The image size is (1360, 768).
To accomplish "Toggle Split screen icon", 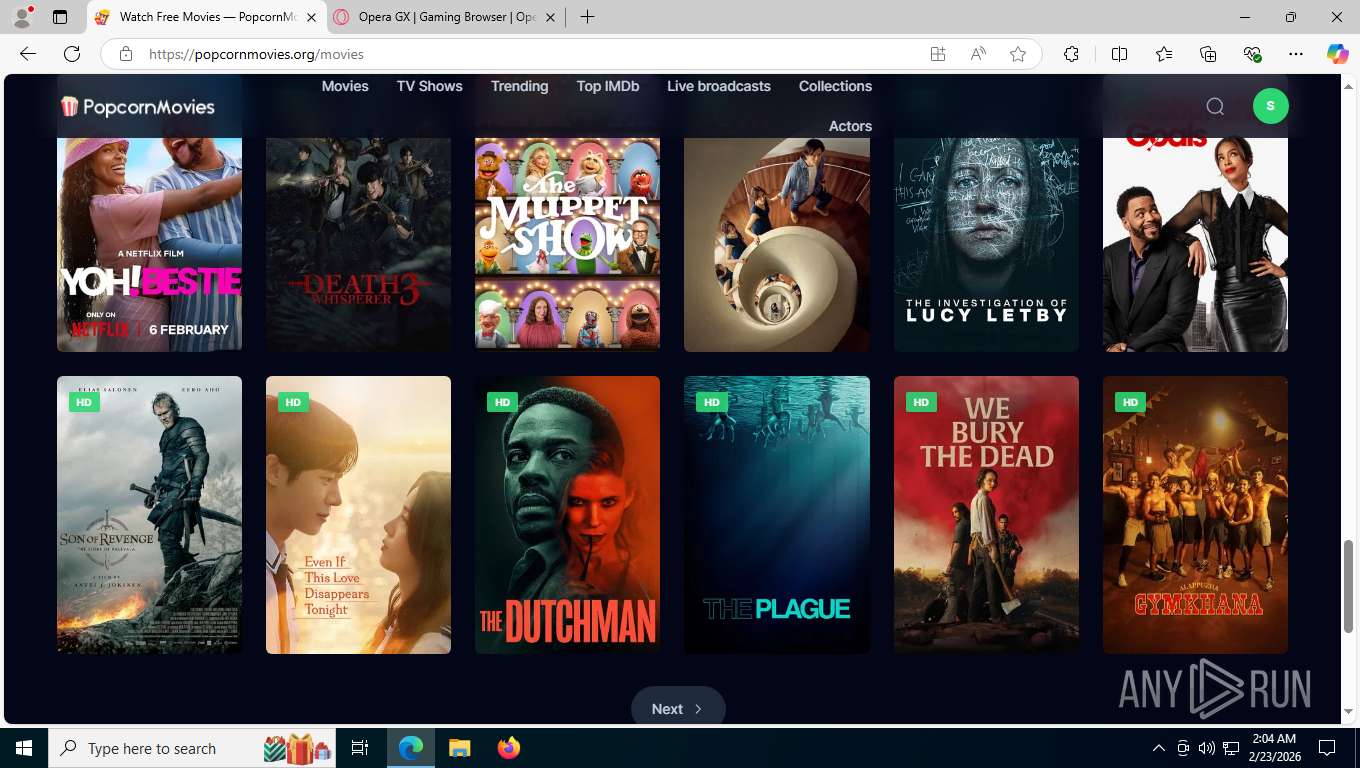I will (x=1119, y=54).
